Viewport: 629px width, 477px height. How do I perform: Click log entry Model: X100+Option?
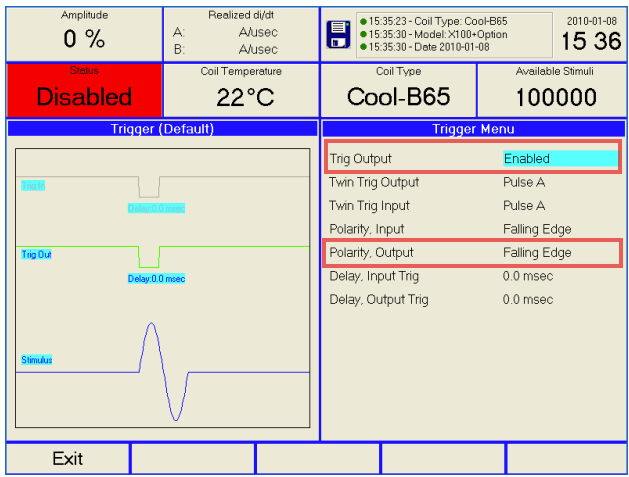[434, 35]
